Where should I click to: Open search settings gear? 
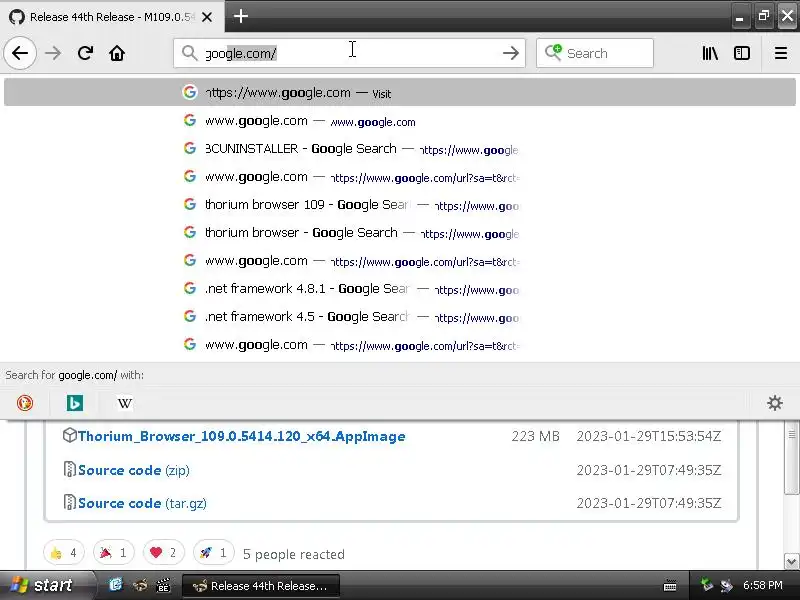pyautogui.click(x=774, y=403)
